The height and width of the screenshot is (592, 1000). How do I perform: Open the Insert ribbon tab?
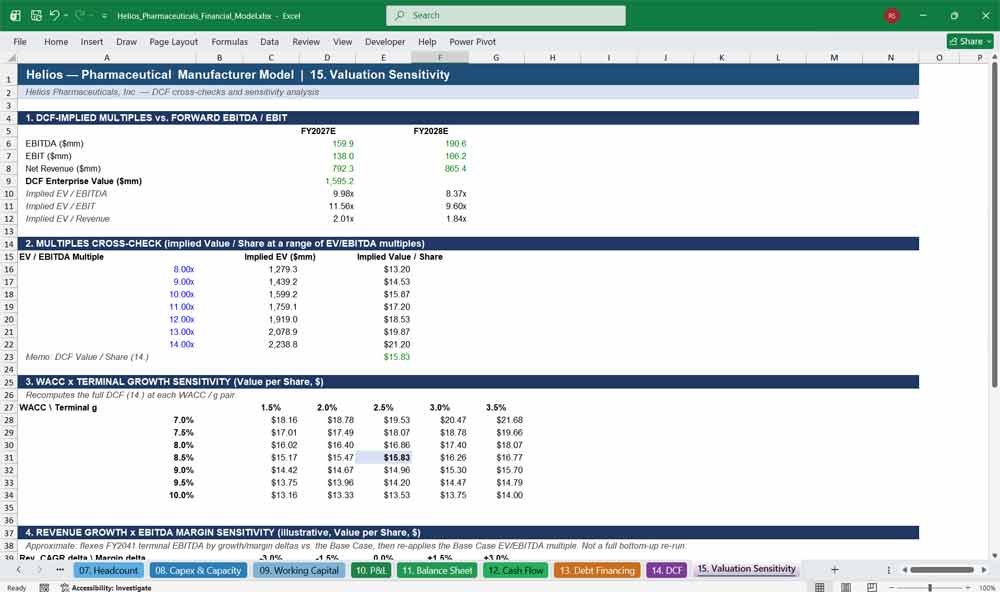click(92, 41)
